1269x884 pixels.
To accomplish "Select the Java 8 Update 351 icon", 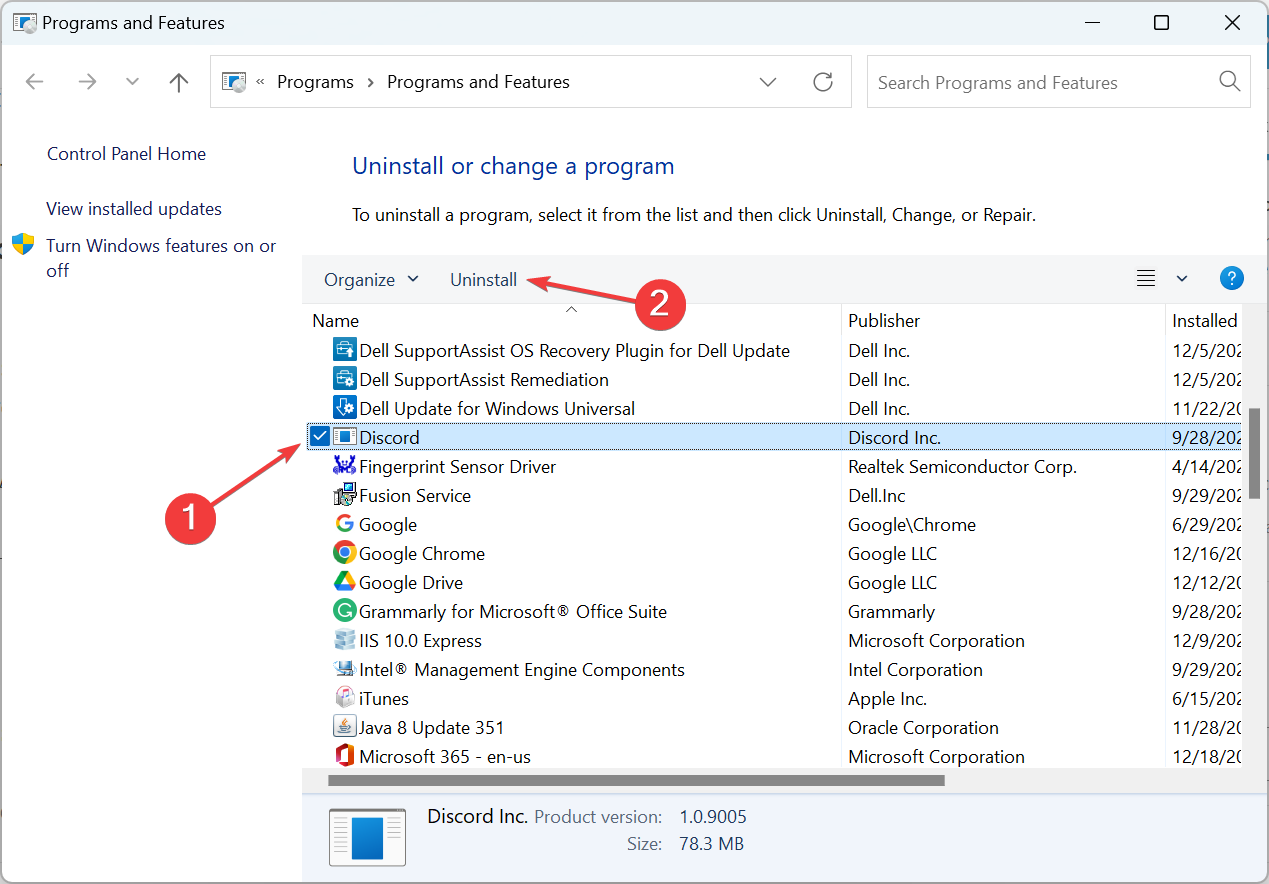I will (344, 727).
